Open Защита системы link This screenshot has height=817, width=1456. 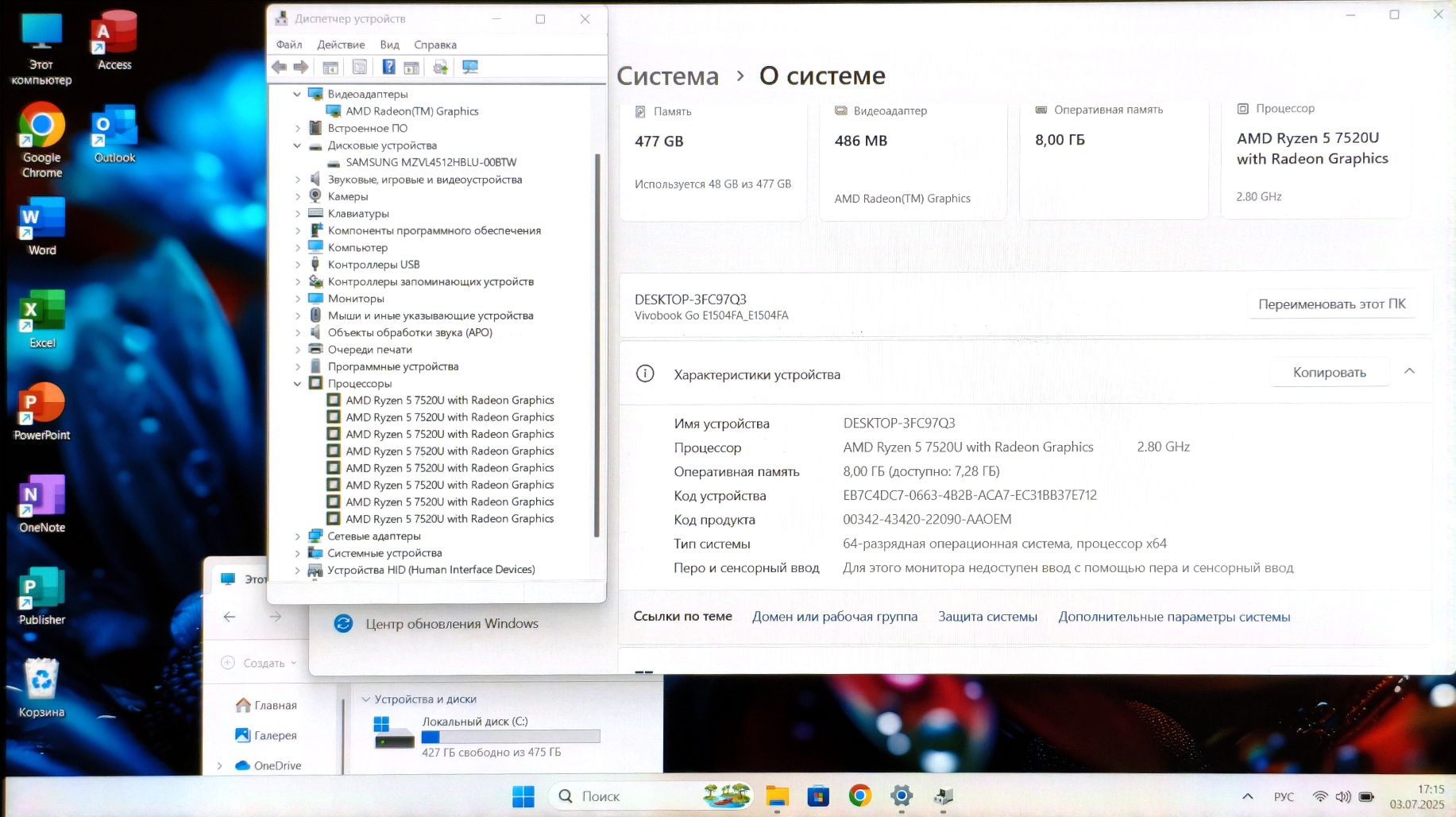(x=987, y=616)
